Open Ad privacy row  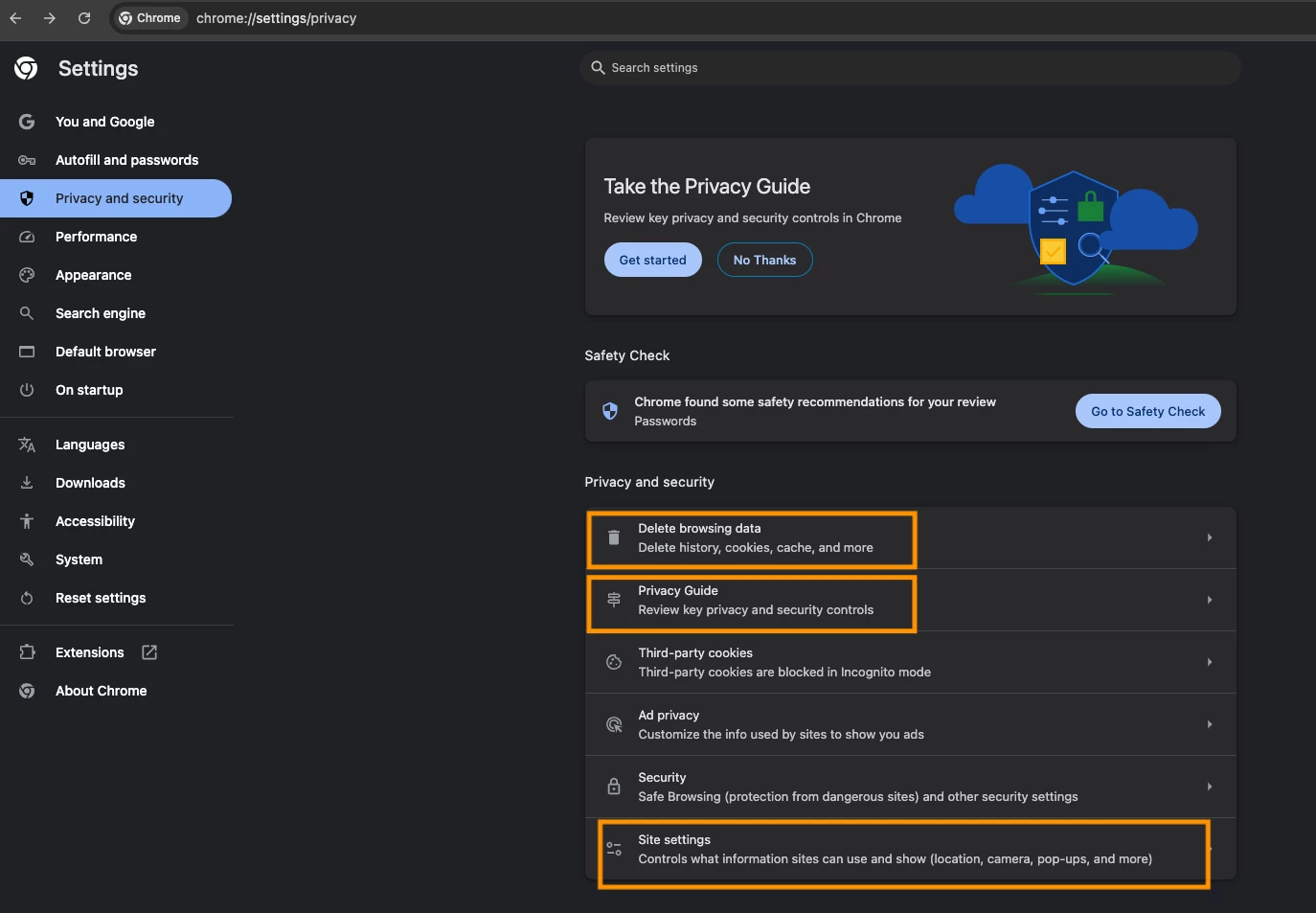(910, 724)
